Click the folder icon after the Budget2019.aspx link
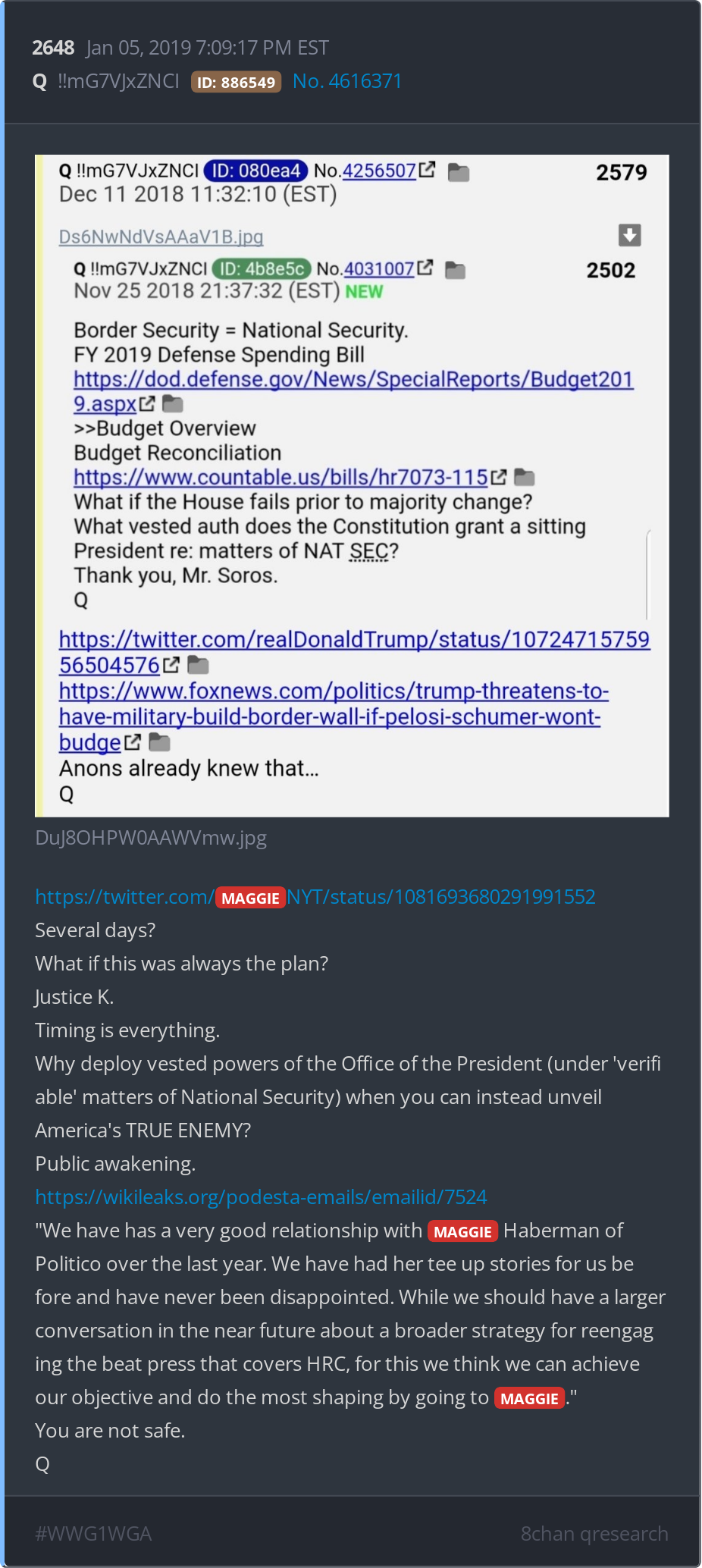Image resolution: width=702 pixels, height=1568 pixels. point(173,403)
